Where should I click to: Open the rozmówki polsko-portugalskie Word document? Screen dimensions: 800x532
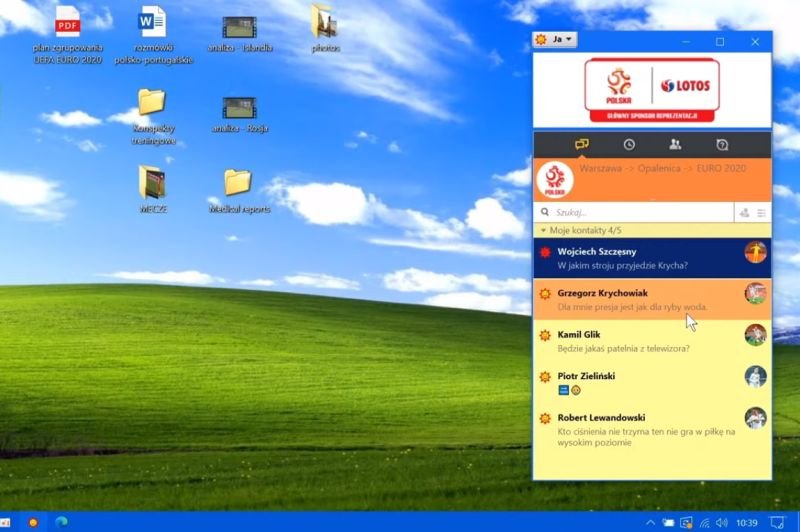(152, 22)
